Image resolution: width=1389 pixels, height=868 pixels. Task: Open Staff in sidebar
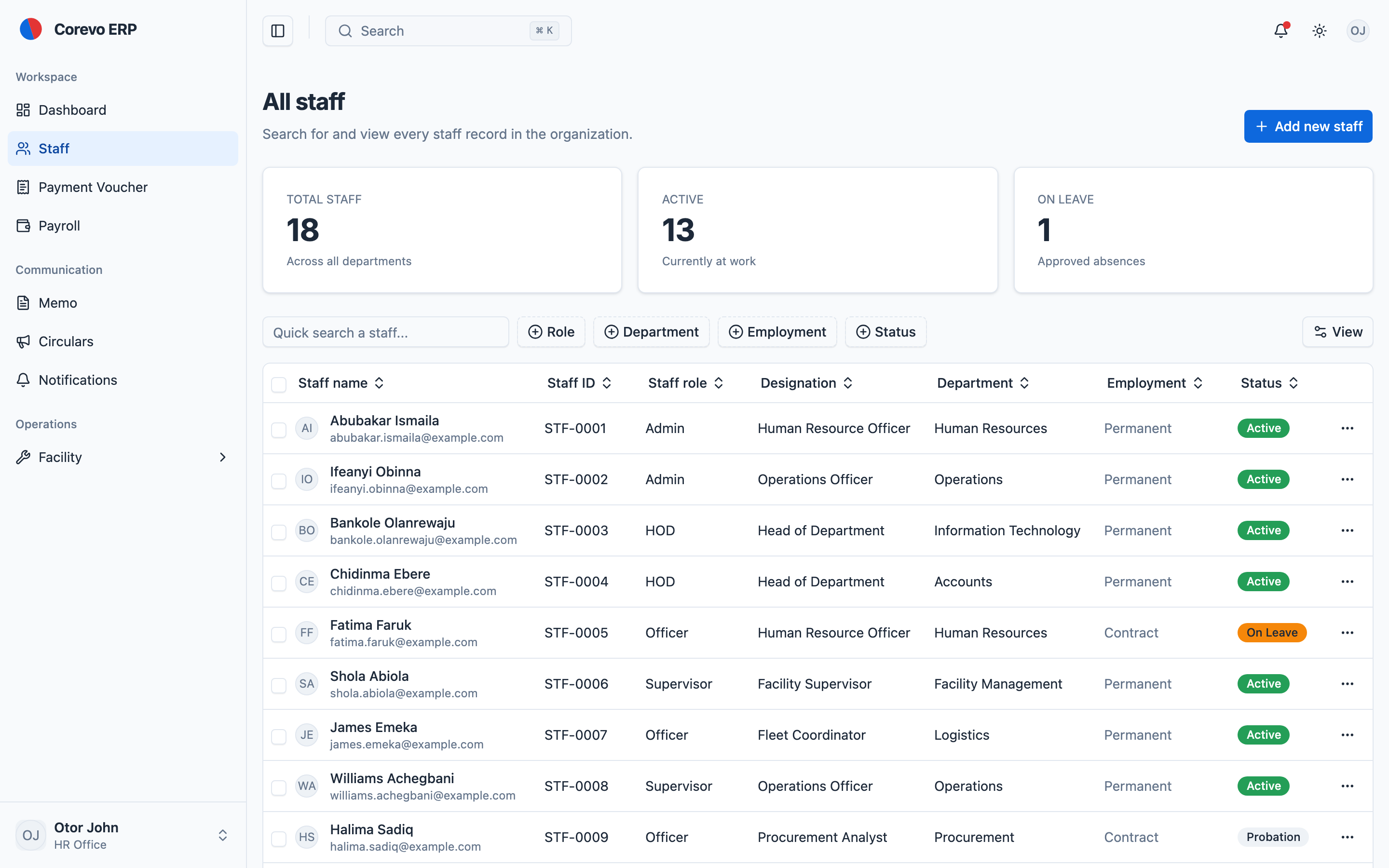pyautogui.click(x=123, y=148)
